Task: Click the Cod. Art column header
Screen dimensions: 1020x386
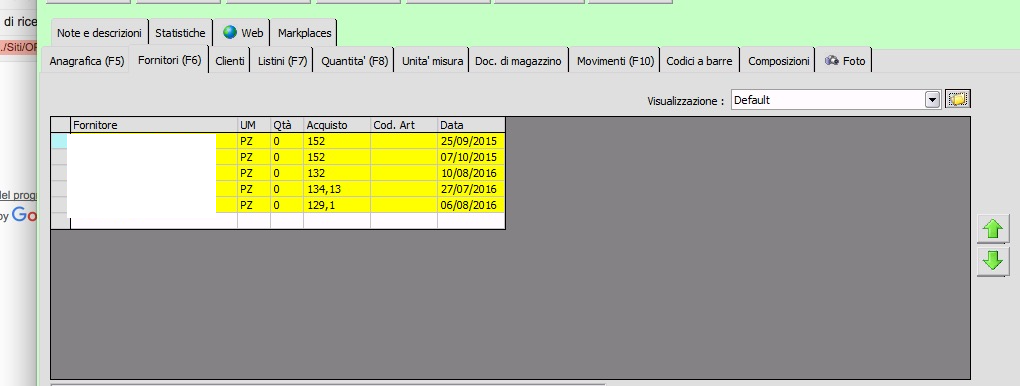Action: coord(404,125)
